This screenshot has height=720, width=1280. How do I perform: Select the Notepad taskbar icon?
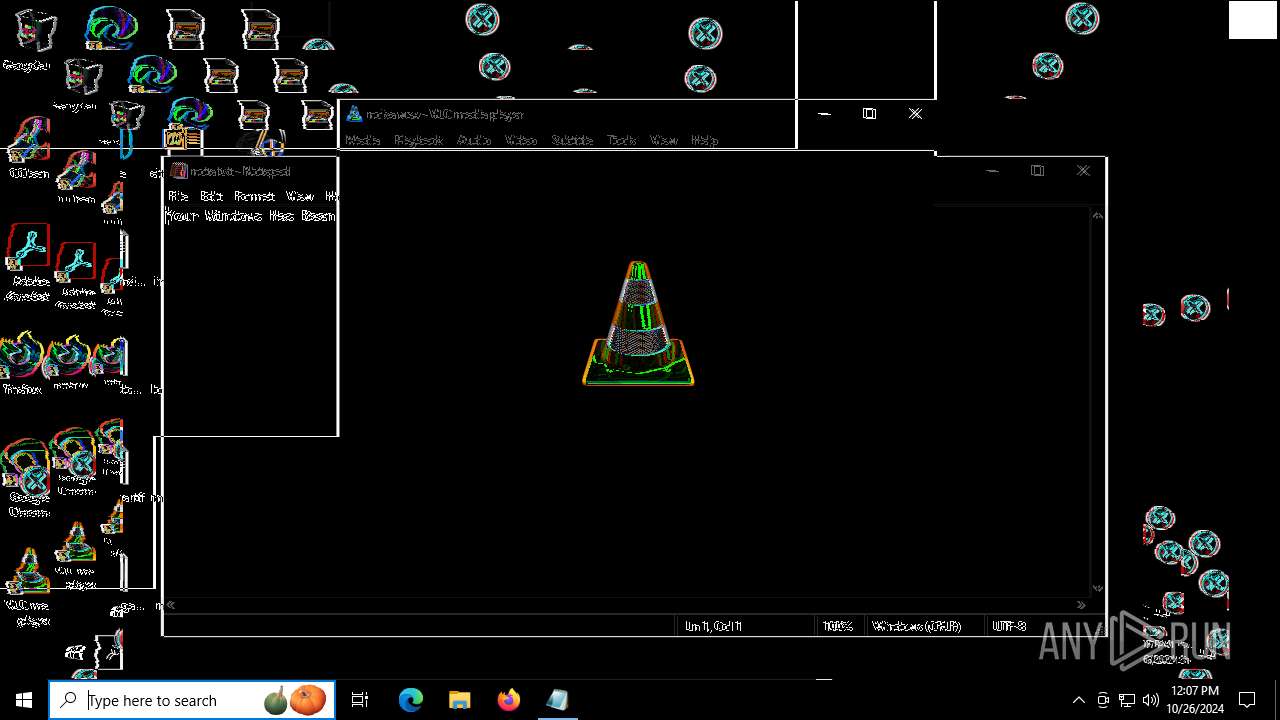(557, 700)
